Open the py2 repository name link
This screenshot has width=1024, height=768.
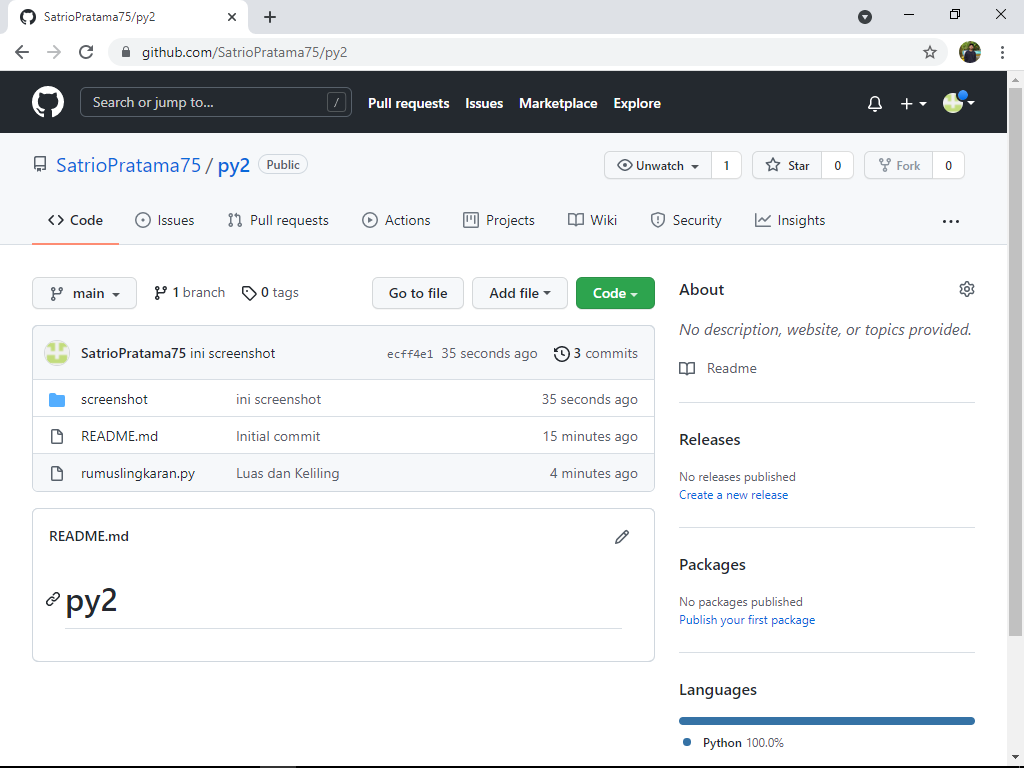tap(234, 165)
